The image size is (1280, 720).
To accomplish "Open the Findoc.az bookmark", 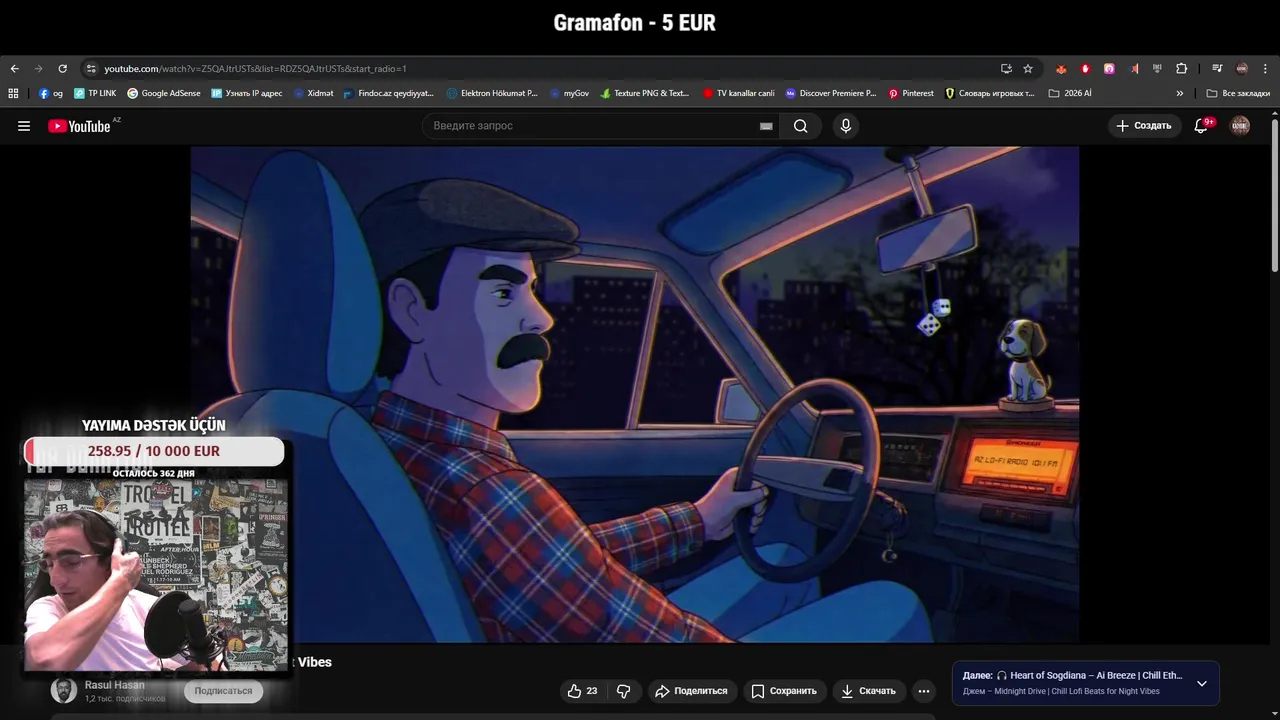I will pyautogui.click(x=388, y=93).
